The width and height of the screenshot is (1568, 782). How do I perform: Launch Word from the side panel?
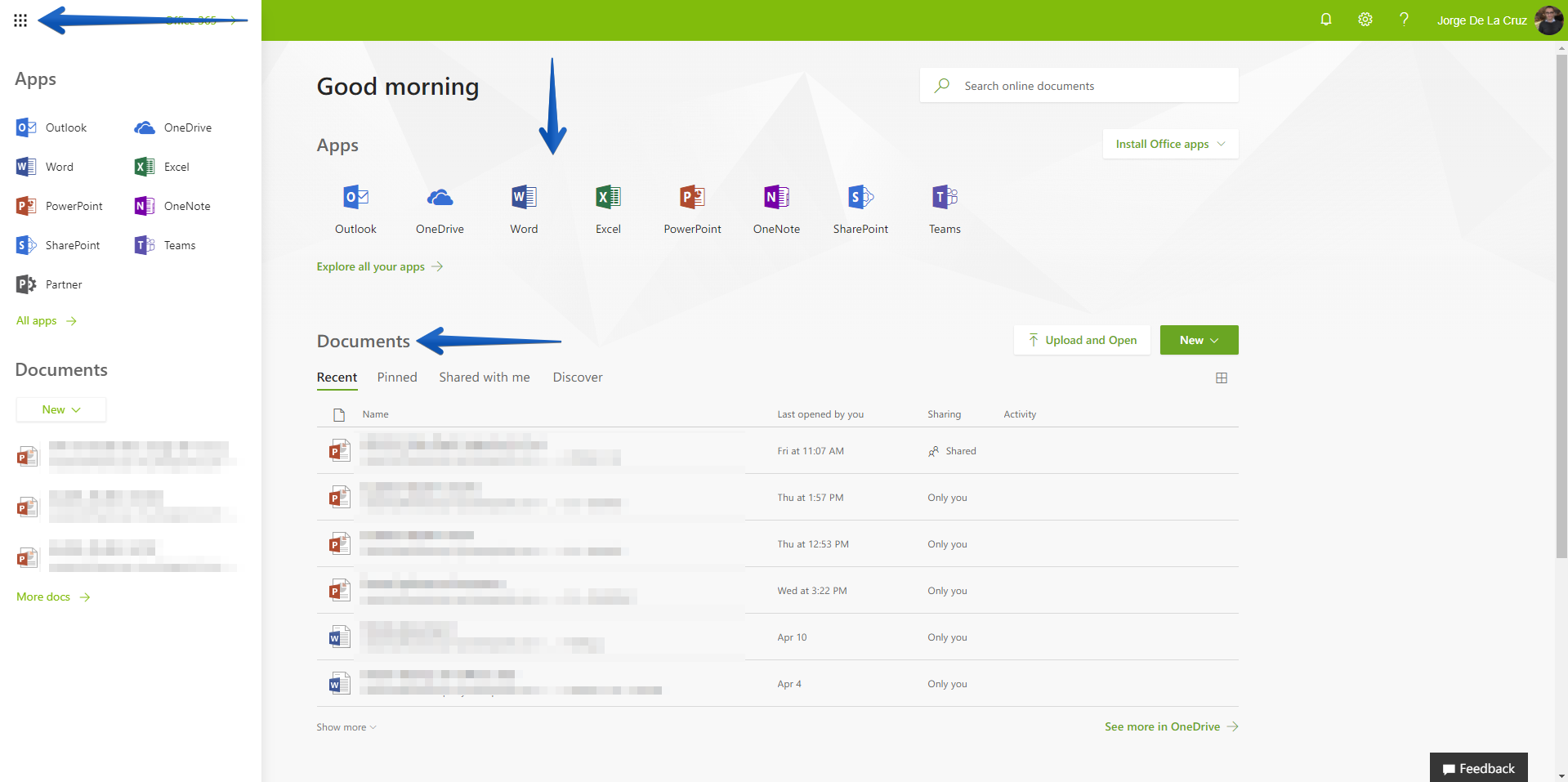click(45, 167)
